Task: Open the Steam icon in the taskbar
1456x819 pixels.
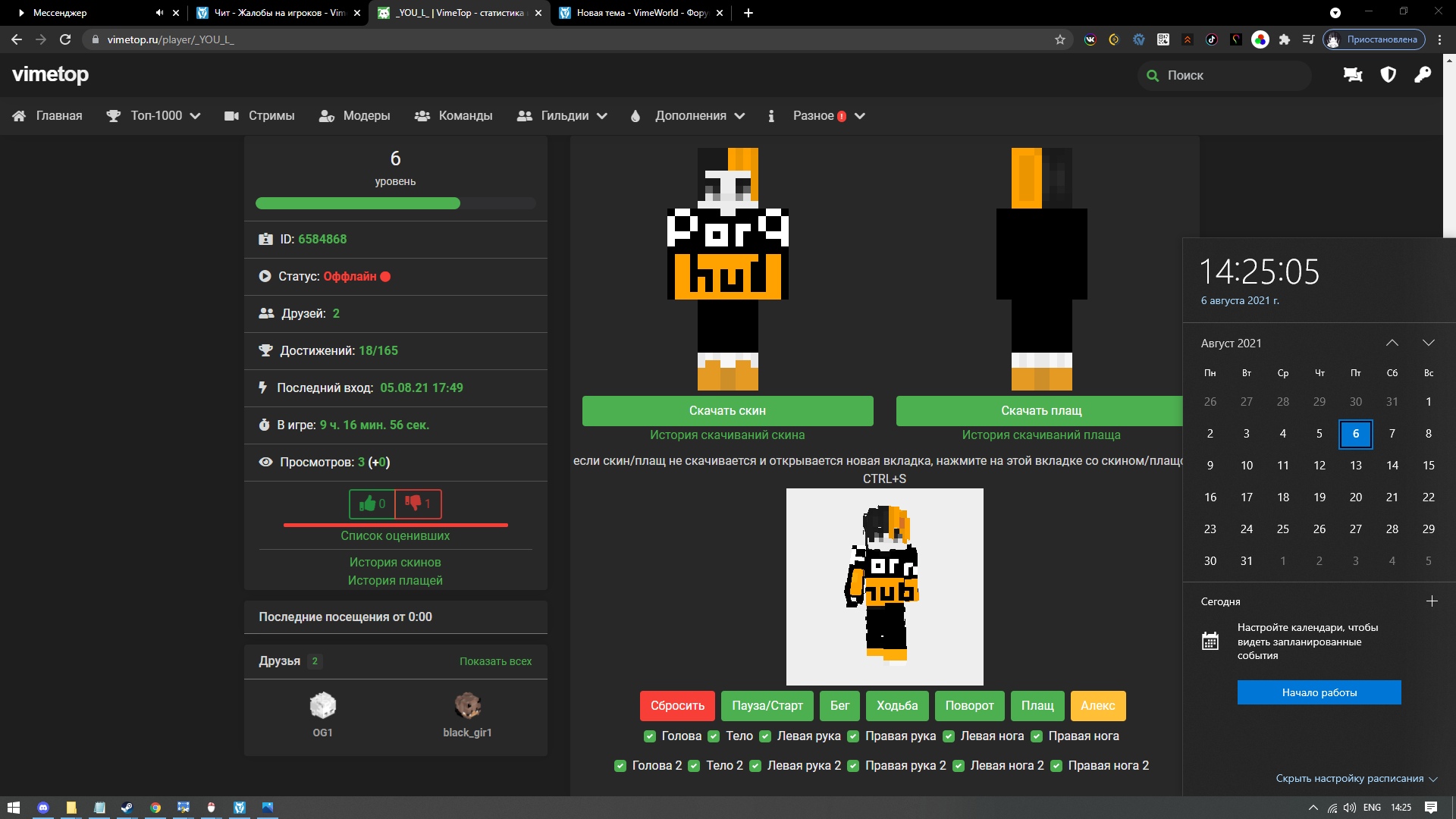Action: [127, 808]
